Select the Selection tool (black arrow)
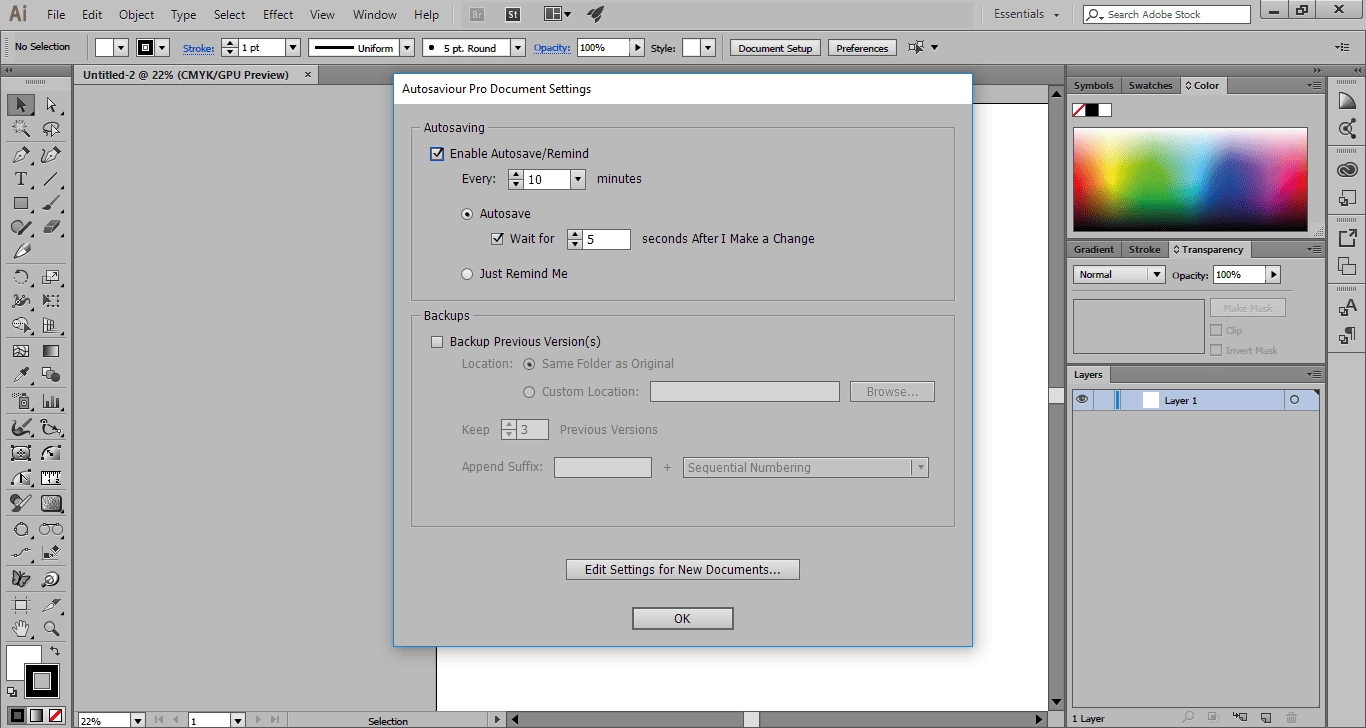The width and height of the screenshot is (1366, 728). tap(21, 105)
